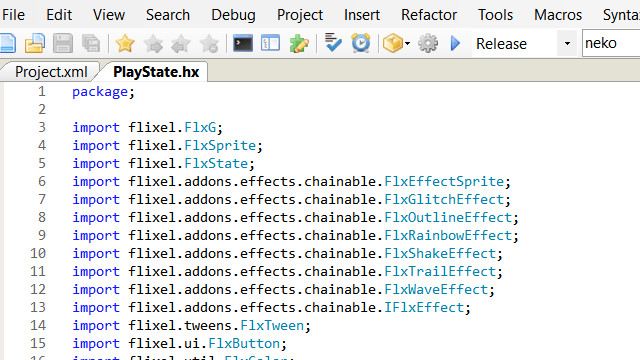
Task: Toggle bookmark with the yellow star icon
Action: point(125,43)
